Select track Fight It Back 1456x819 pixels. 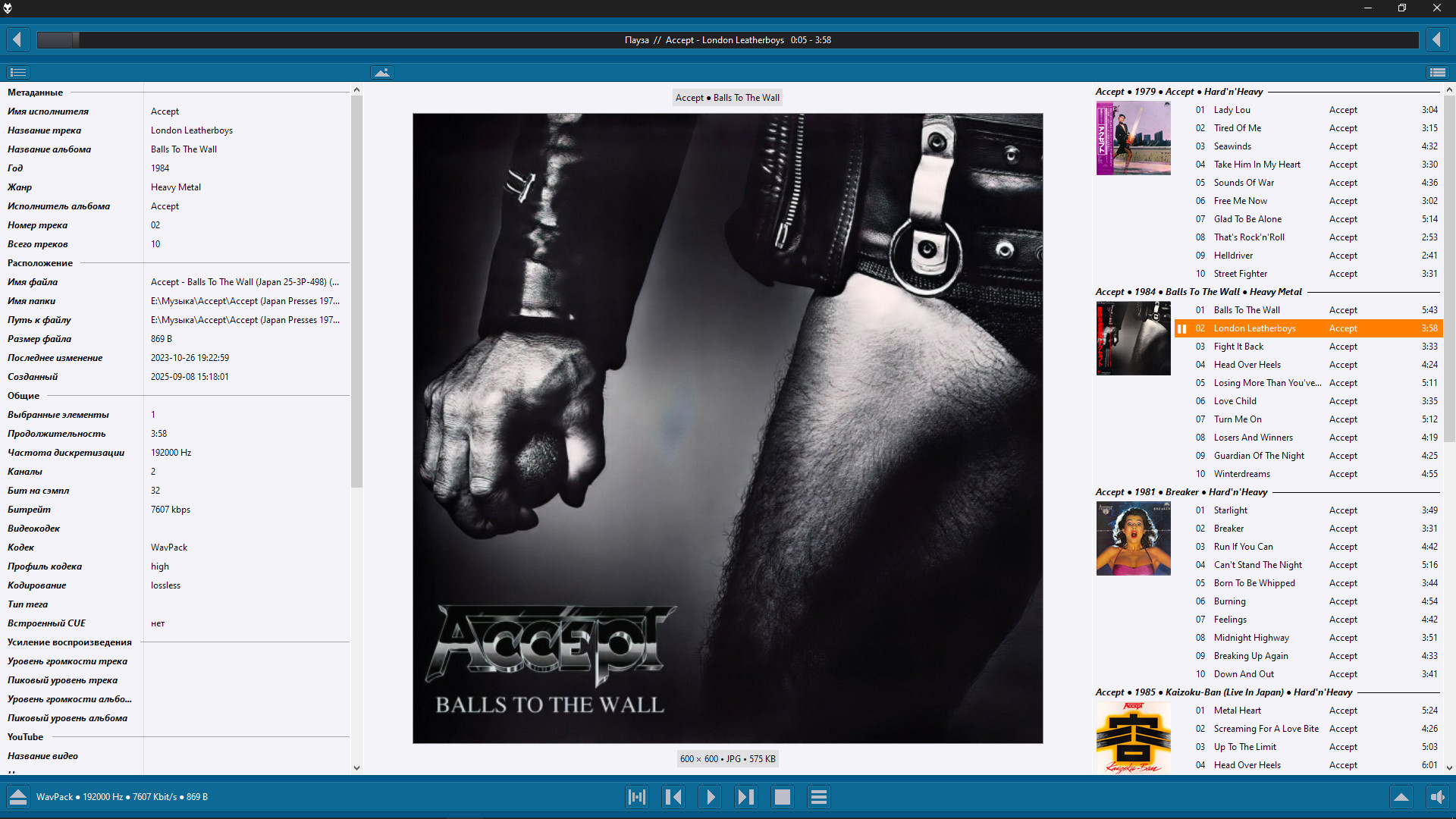[x=1308, y=347]
